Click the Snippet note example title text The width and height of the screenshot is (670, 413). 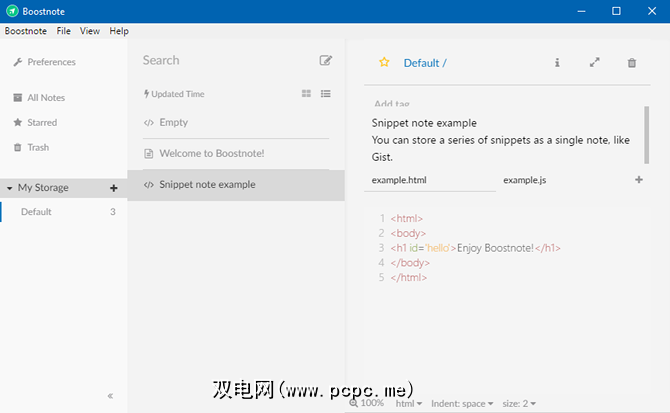(424, 123)
